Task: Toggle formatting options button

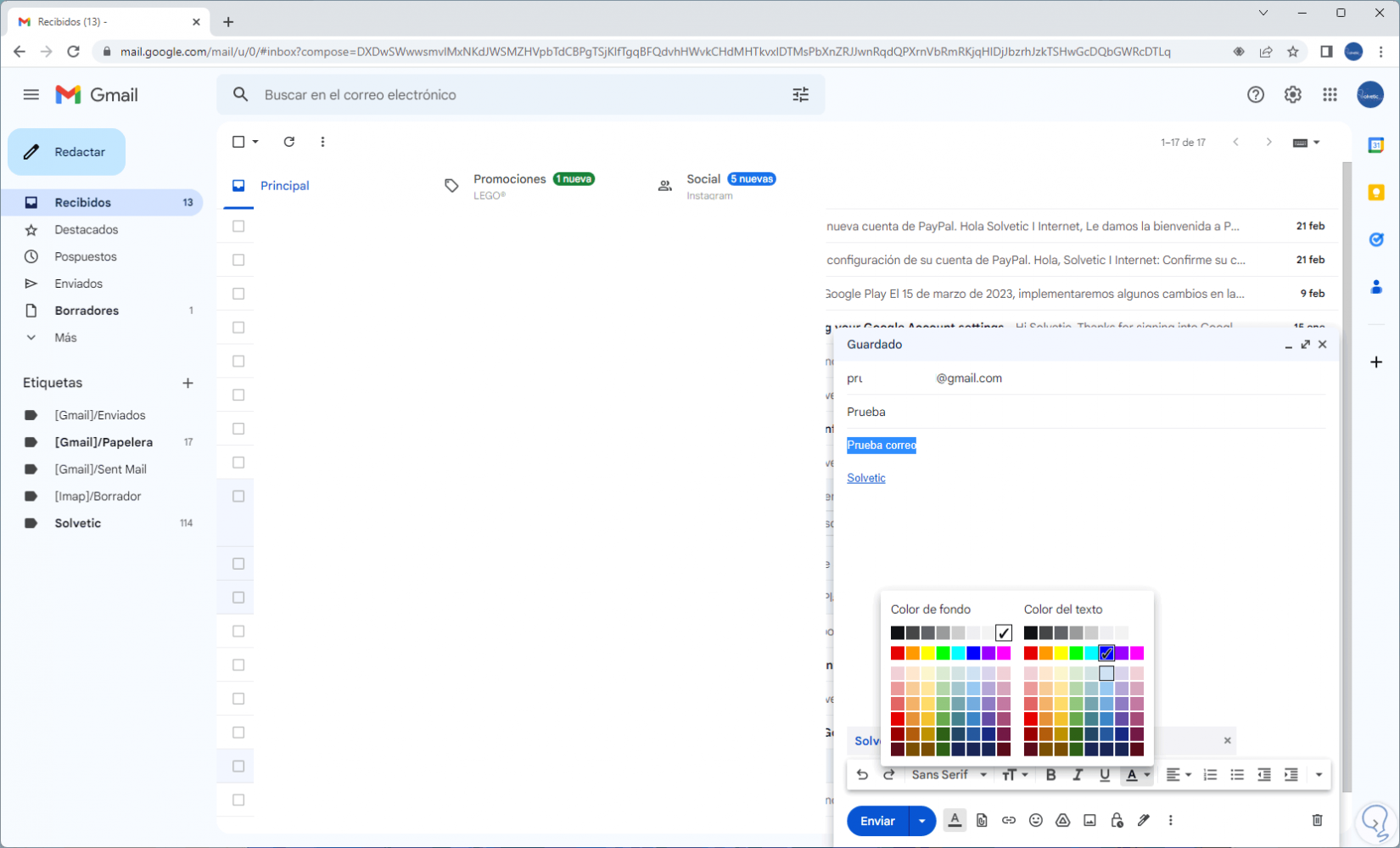Action: point(955,820)
